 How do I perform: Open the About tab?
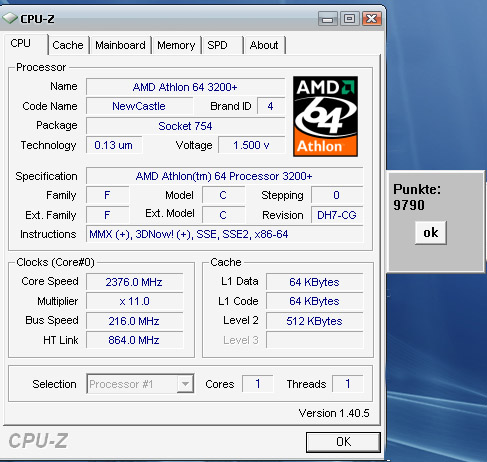(265, 45)
